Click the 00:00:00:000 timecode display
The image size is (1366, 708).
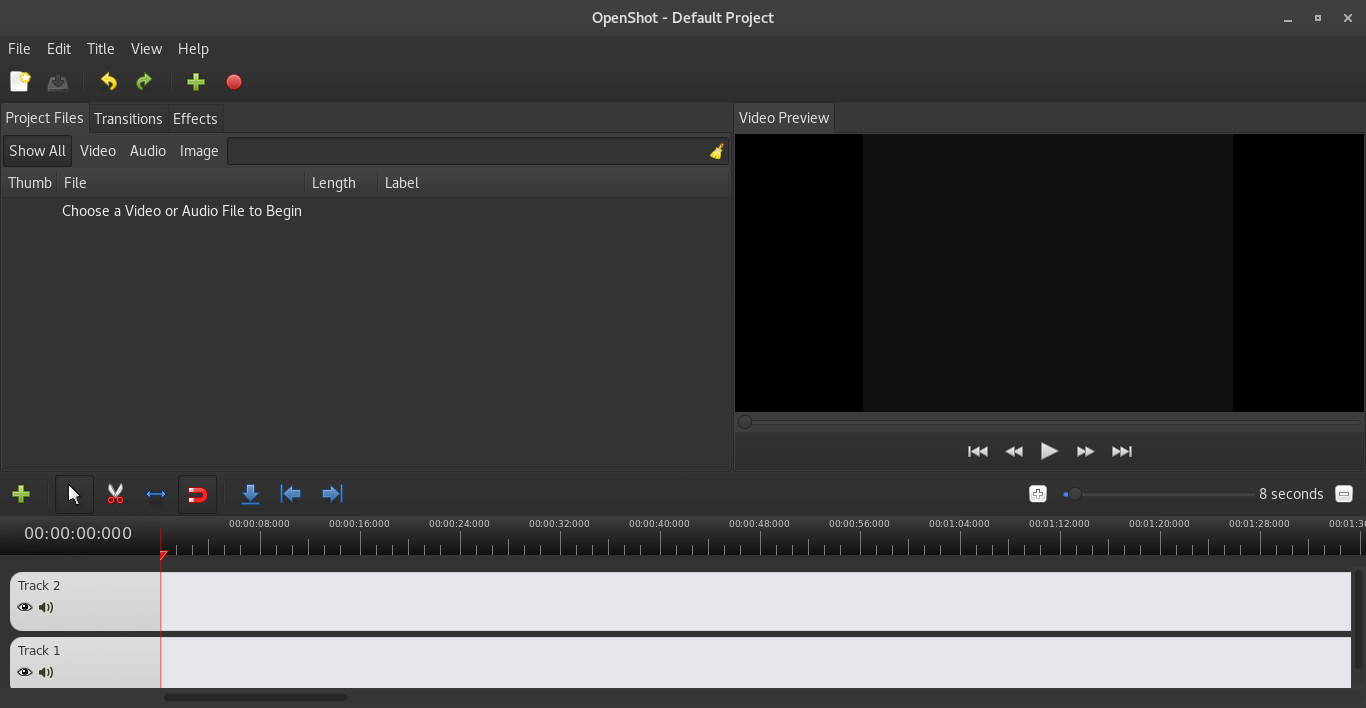[x=78, y=534]
